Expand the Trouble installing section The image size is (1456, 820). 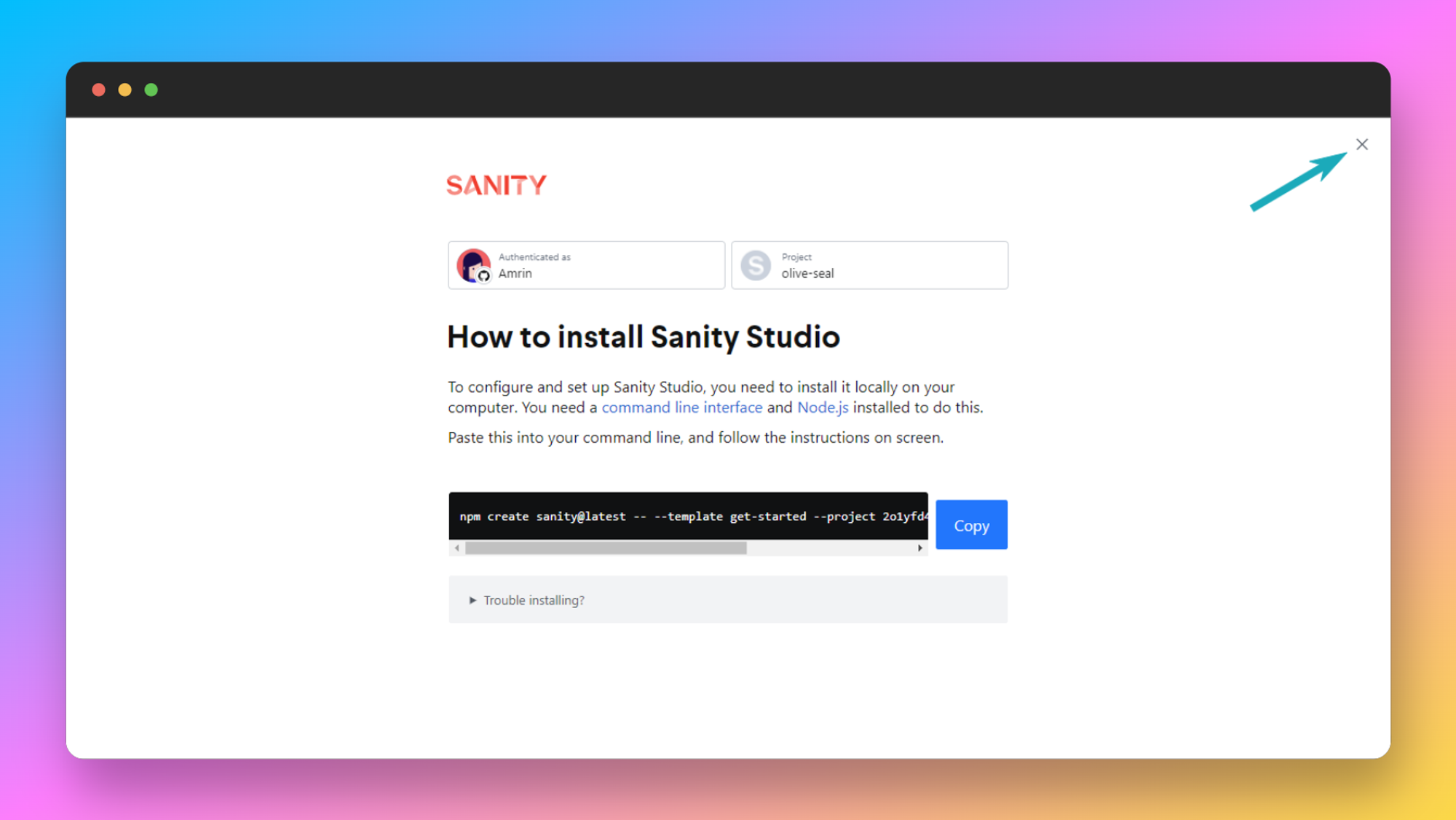pyautogui.click(x=534, y=600)
